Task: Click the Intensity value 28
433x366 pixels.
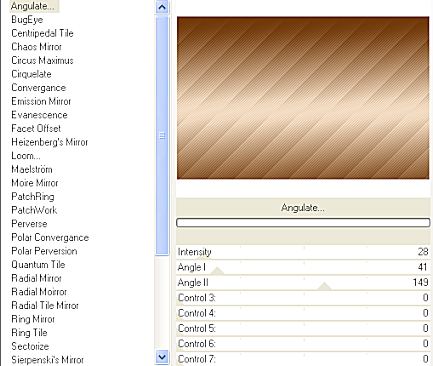Action: point(423,252)
